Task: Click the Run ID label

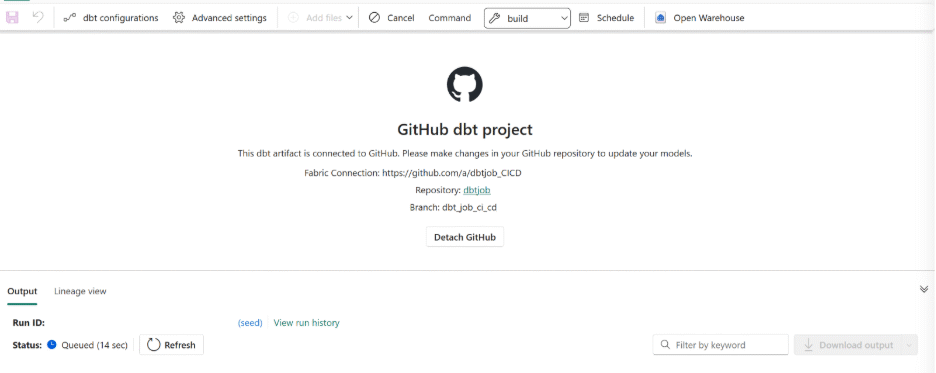Action: (29, 323)
